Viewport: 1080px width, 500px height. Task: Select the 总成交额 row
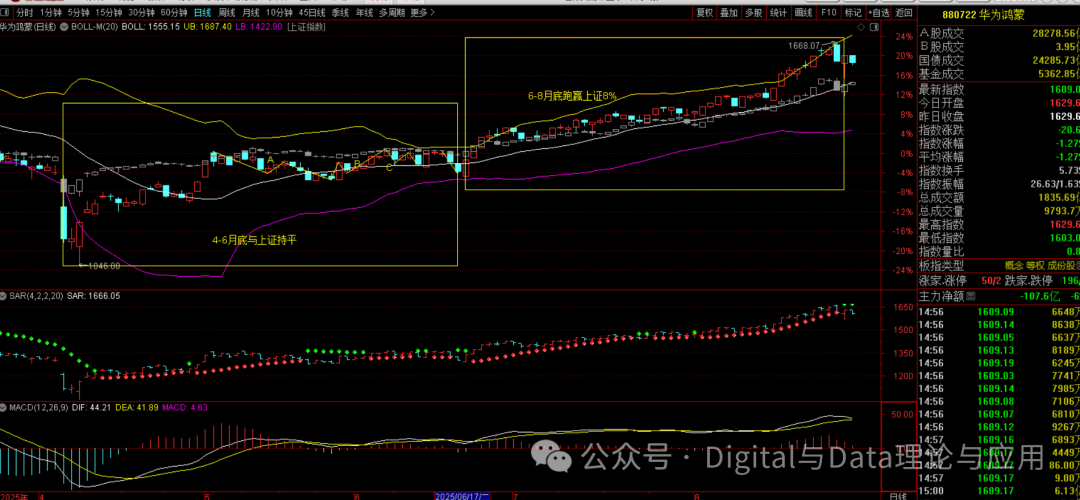click(x=999, y=198)
